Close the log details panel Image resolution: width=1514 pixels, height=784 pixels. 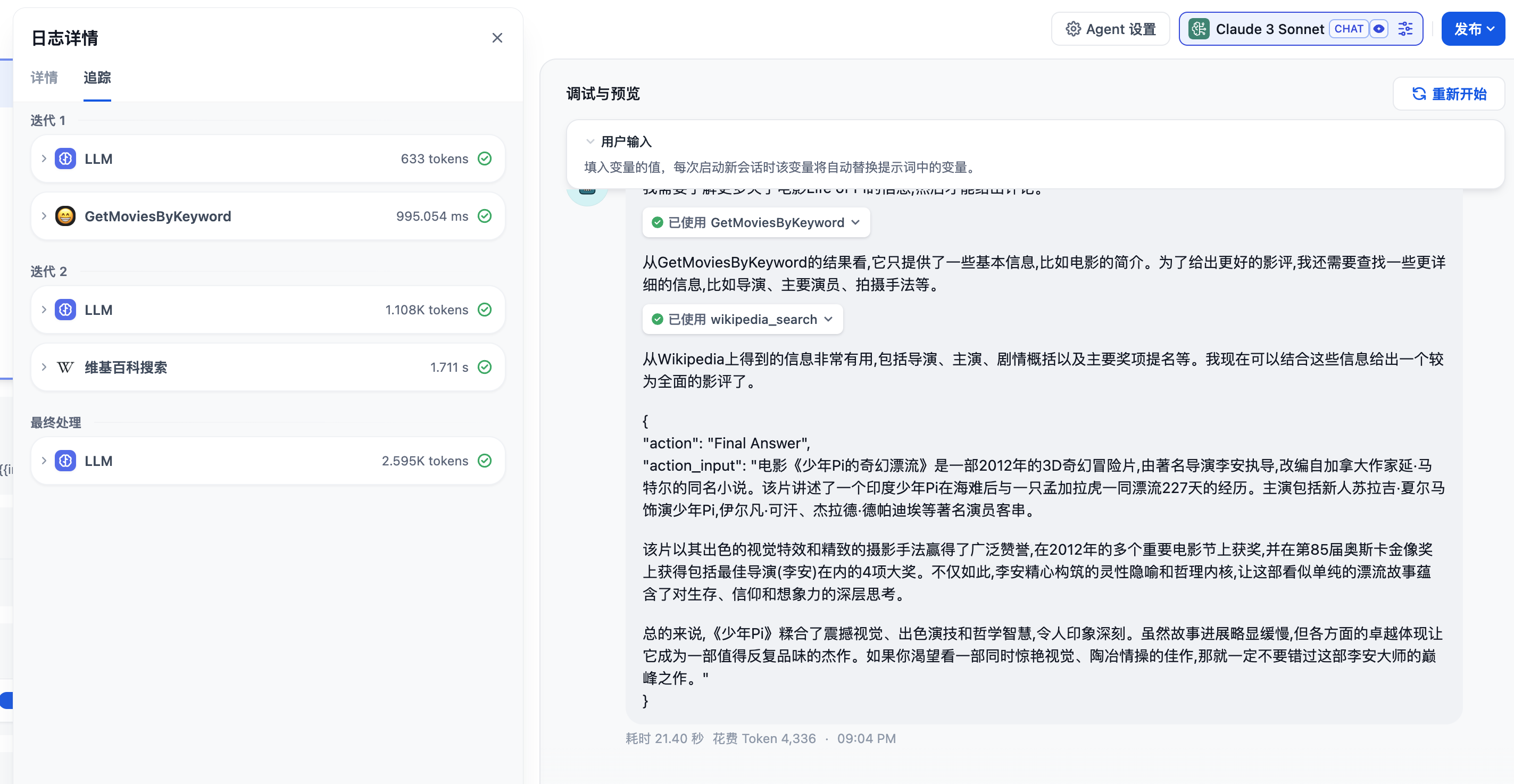(x=497, y=38)
